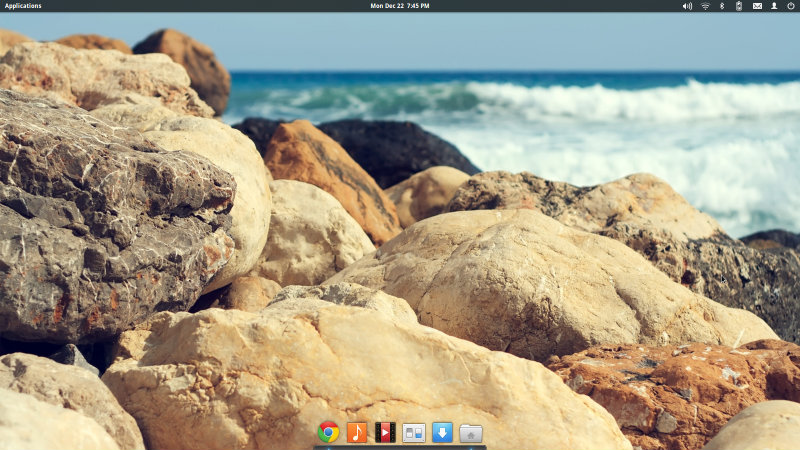
Task: Open the Bluetooth indicator
Action: [x=721, y=6]
